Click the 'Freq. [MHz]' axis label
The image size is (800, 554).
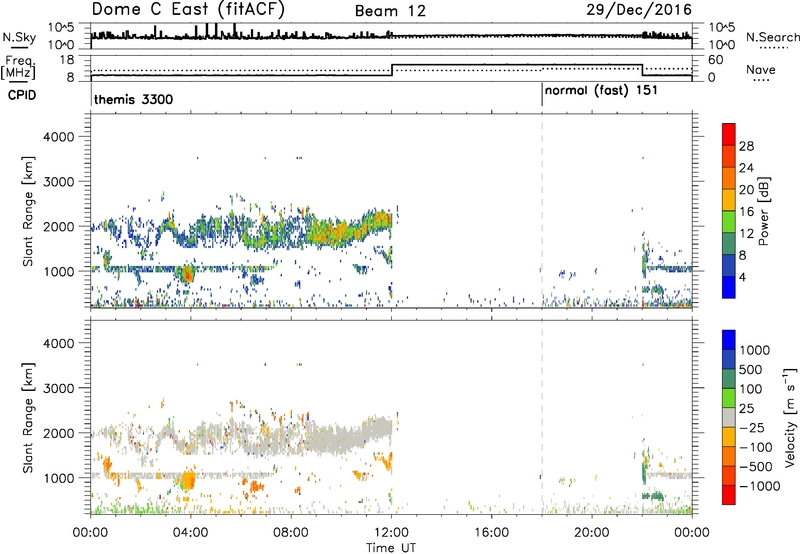tap(19, 68)
